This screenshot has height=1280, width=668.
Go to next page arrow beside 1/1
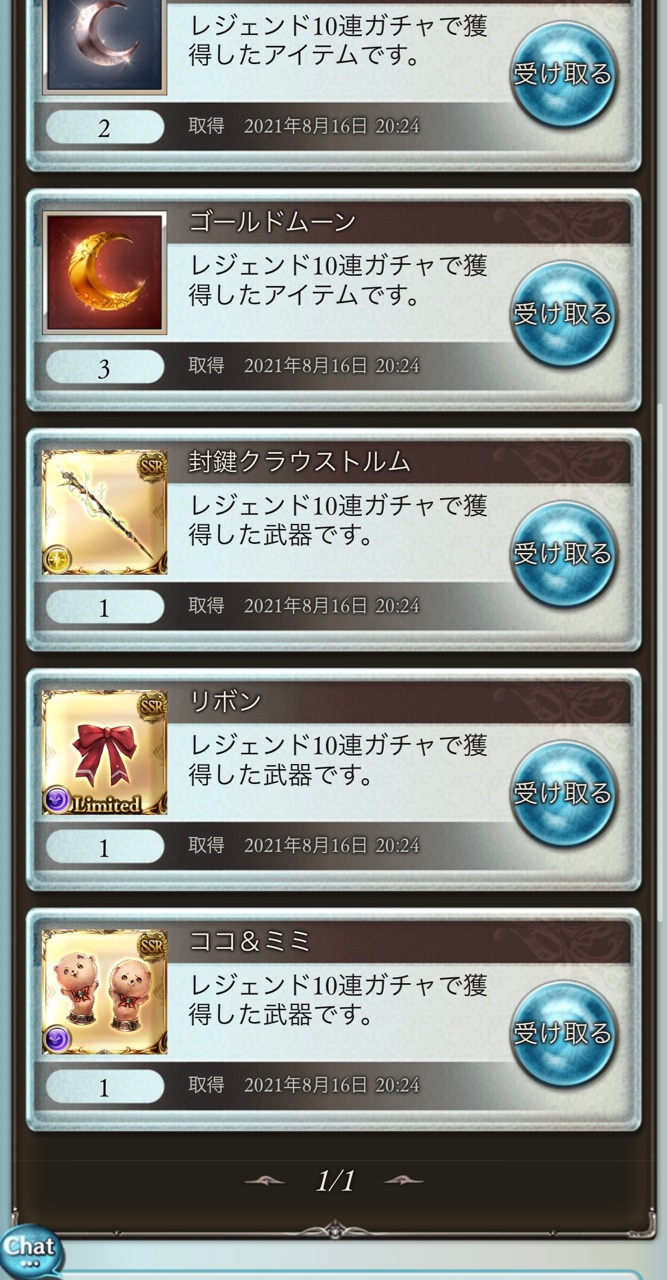[403, 1181]
